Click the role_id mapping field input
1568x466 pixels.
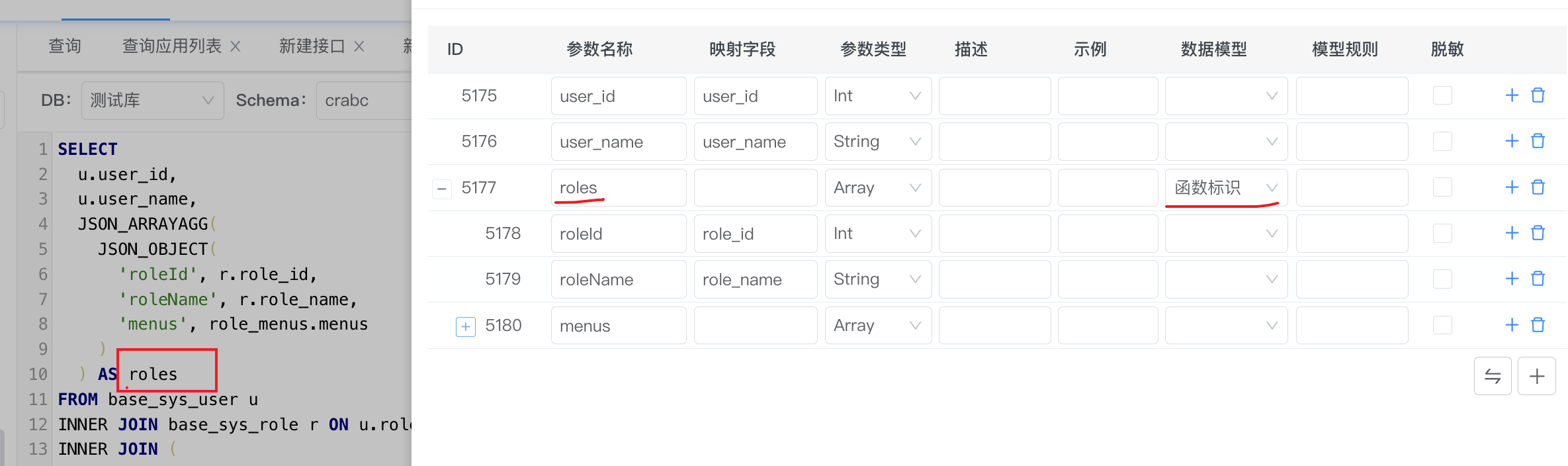coord(755,234)
